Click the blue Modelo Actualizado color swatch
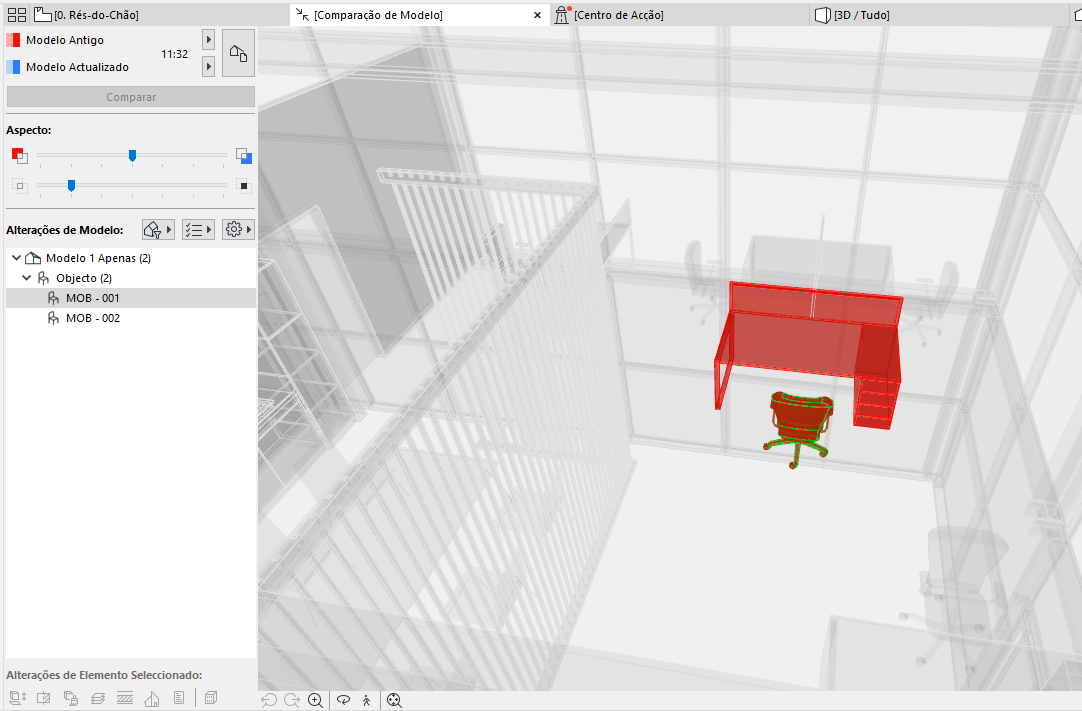Viewport: 1082px width, 711px height. pyautogui.click(x=13, y=67)
